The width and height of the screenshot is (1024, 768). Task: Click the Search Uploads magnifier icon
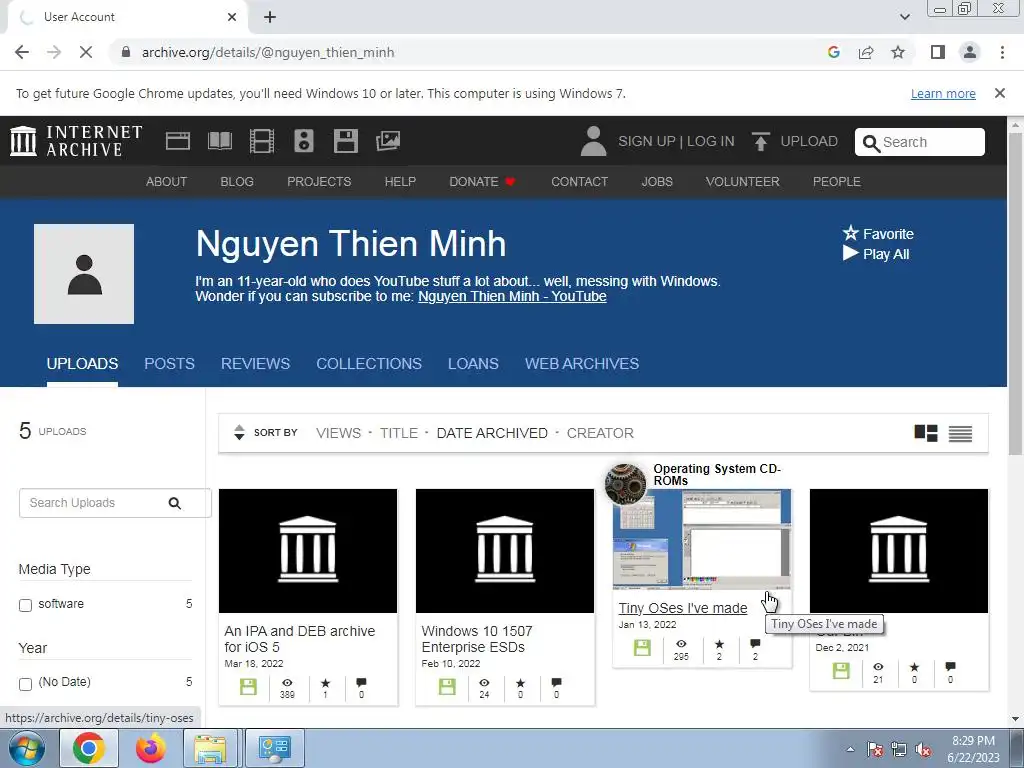click(x=174, y=503)
